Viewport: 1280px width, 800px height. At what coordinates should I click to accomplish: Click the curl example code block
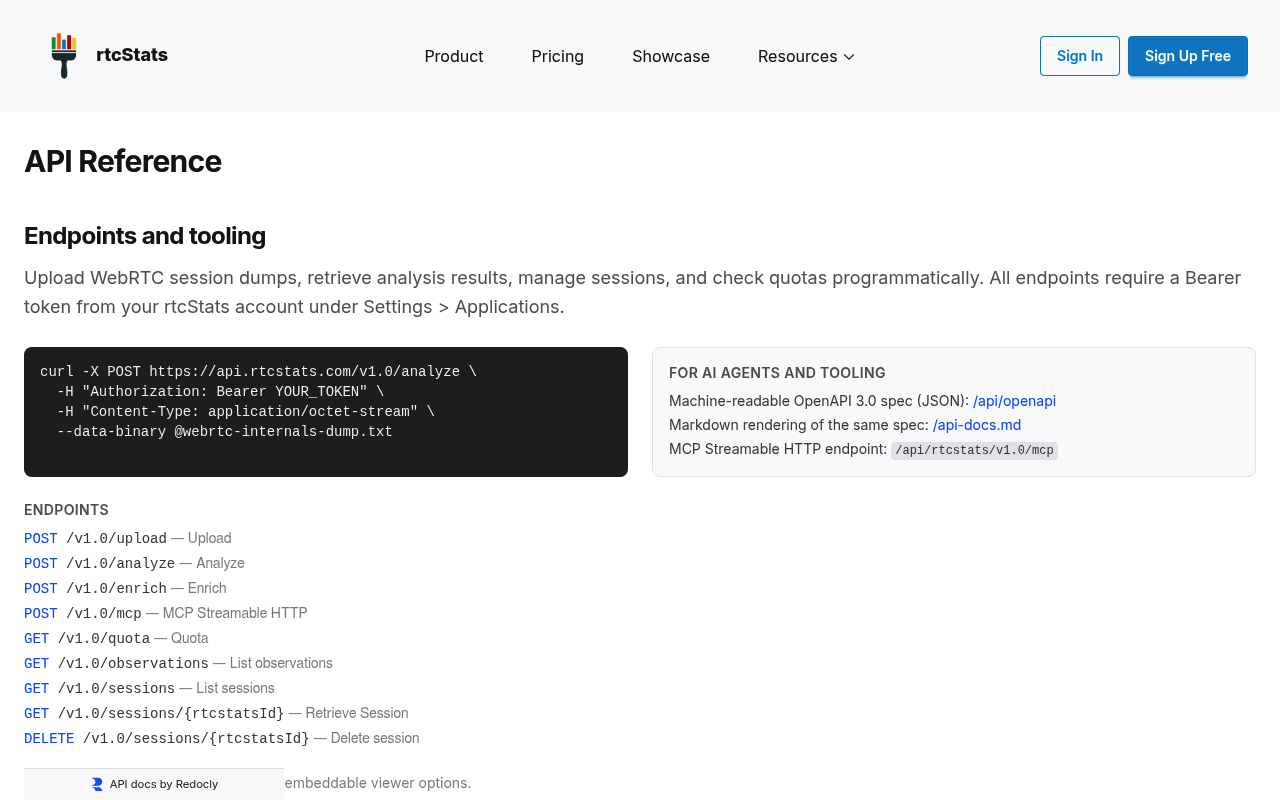coord(326,412)
